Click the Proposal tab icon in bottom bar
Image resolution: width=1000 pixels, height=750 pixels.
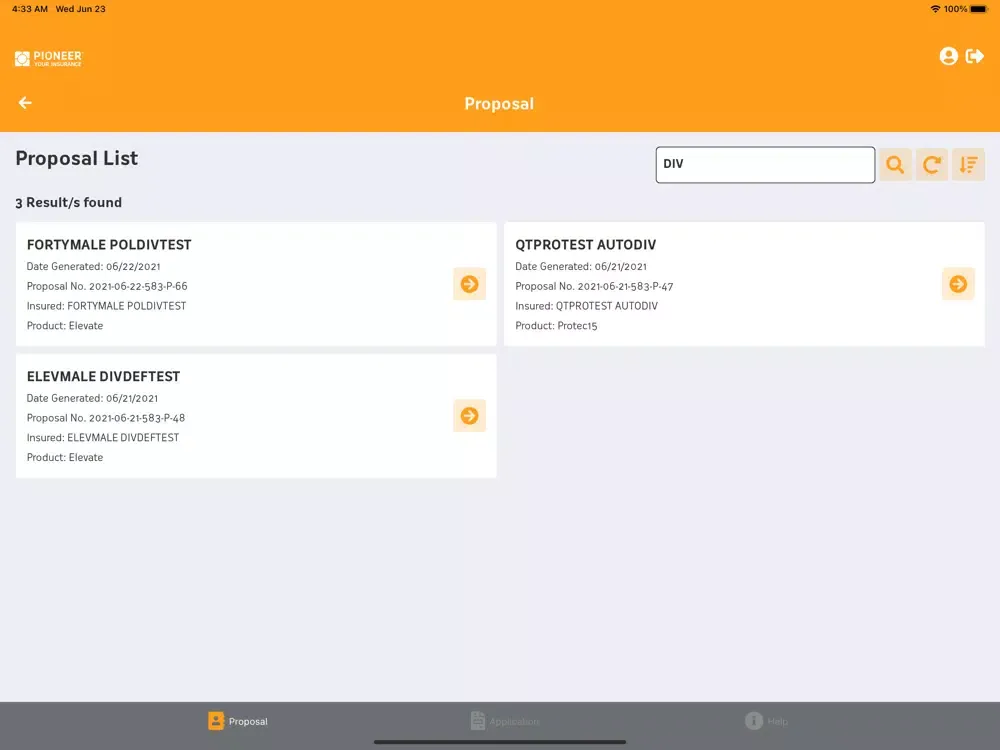tap(216, 721)
